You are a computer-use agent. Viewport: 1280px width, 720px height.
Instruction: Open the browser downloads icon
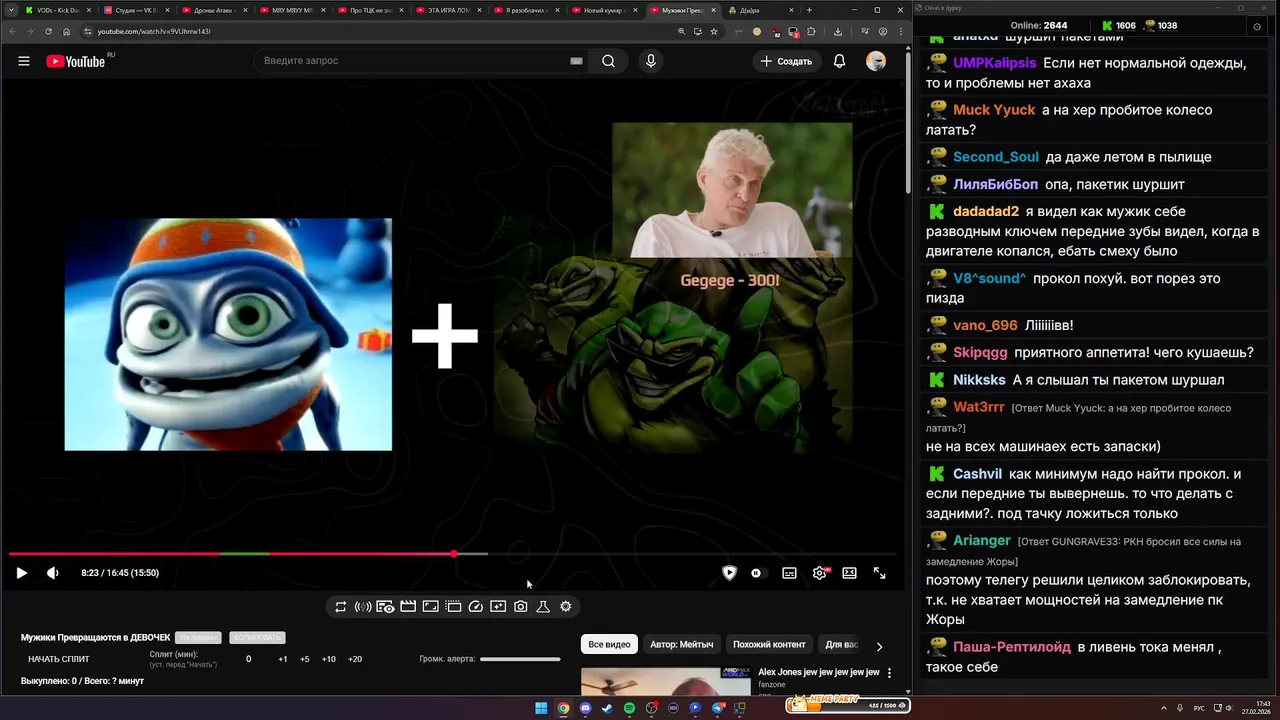pyautogui.click(x=838, y=31)
